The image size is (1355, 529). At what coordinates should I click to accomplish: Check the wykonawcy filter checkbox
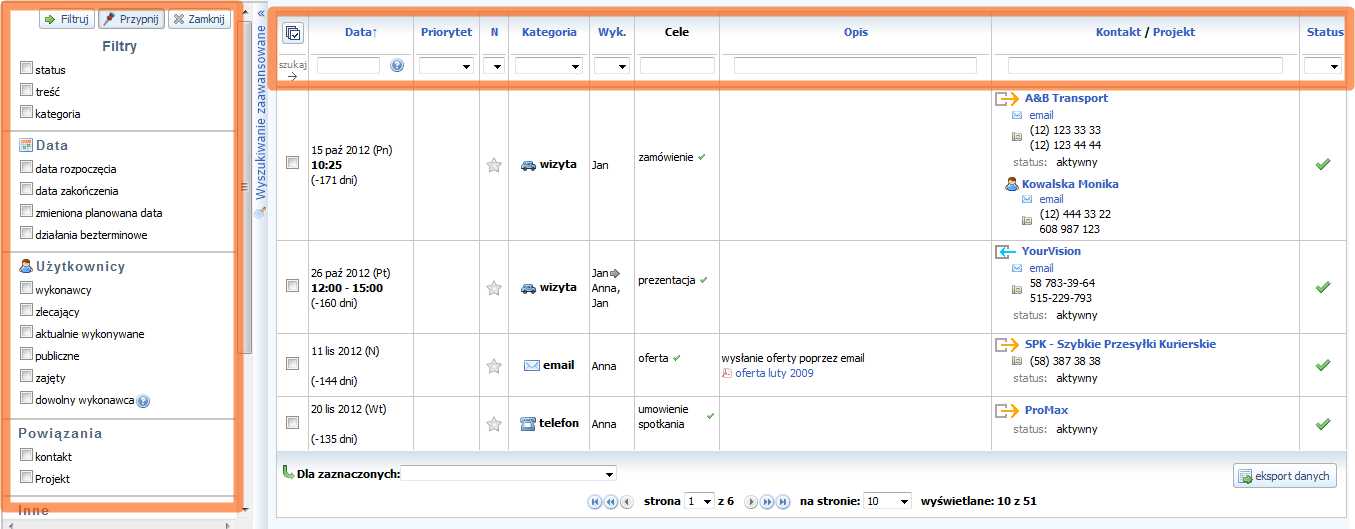pos(26,289)
